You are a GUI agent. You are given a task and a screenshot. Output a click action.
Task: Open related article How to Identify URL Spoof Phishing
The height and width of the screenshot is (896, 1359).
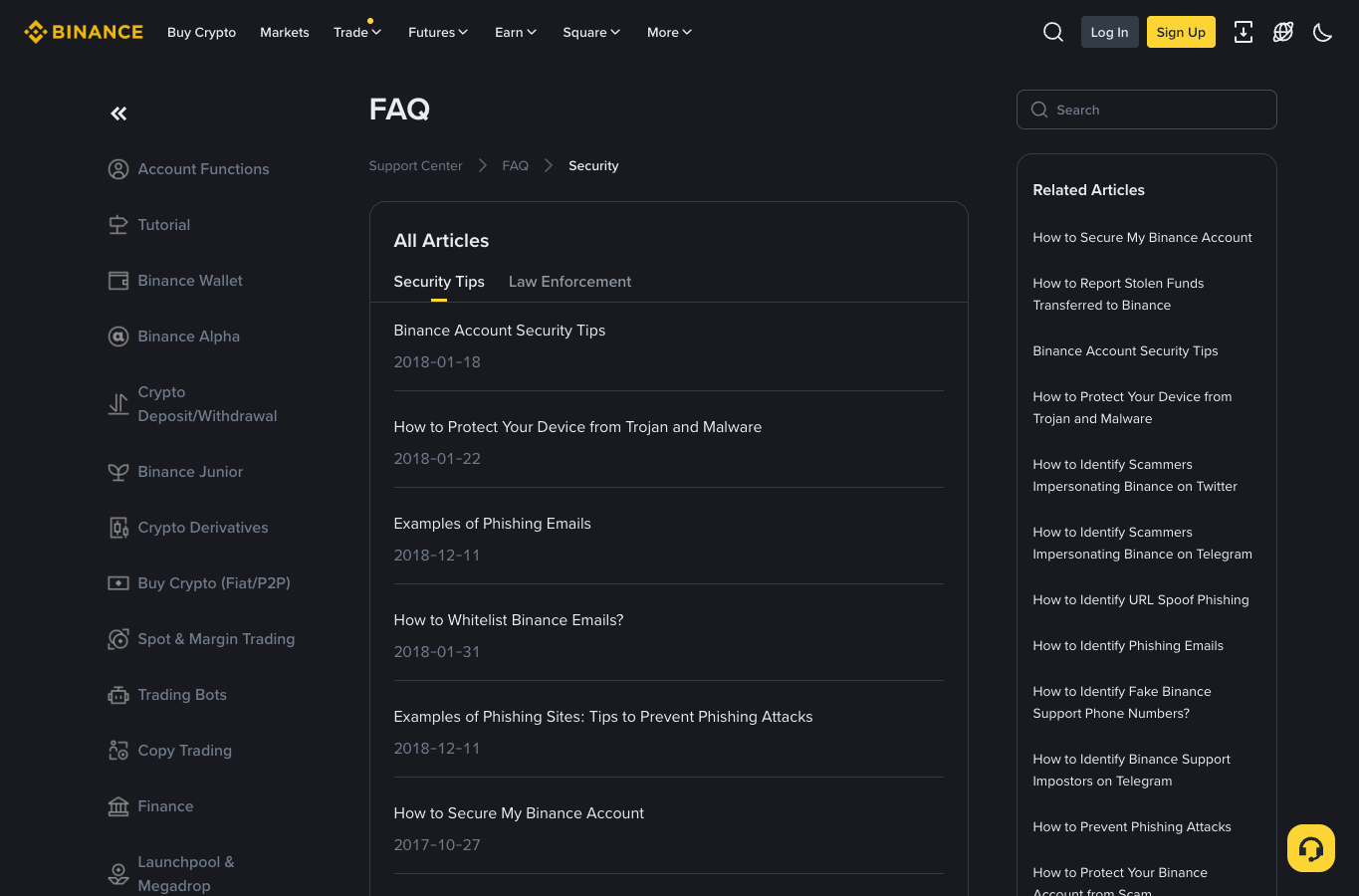click(x=1141, y=600)
